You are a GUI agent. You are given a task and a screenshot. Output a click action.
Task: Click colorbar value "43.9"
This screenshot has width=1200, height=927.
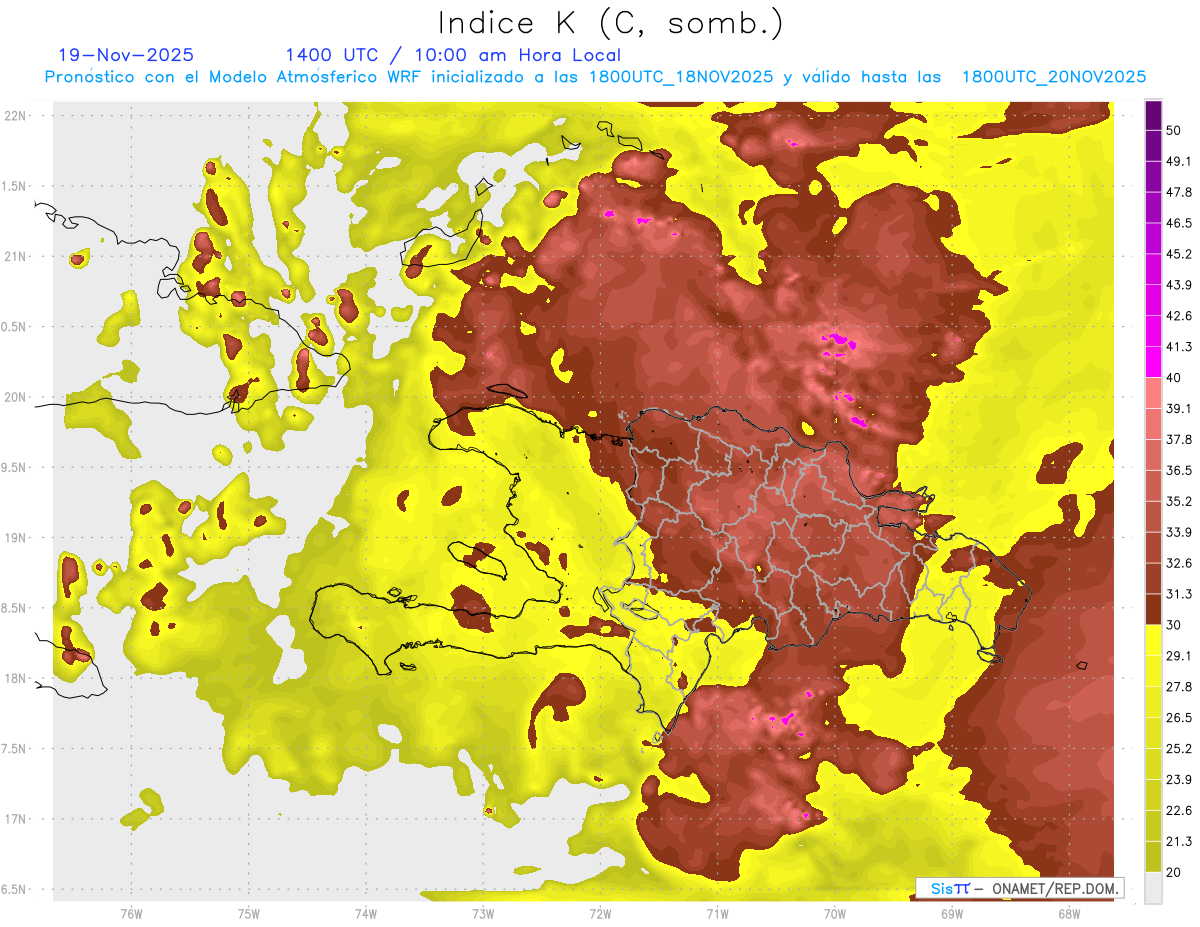1179,285
